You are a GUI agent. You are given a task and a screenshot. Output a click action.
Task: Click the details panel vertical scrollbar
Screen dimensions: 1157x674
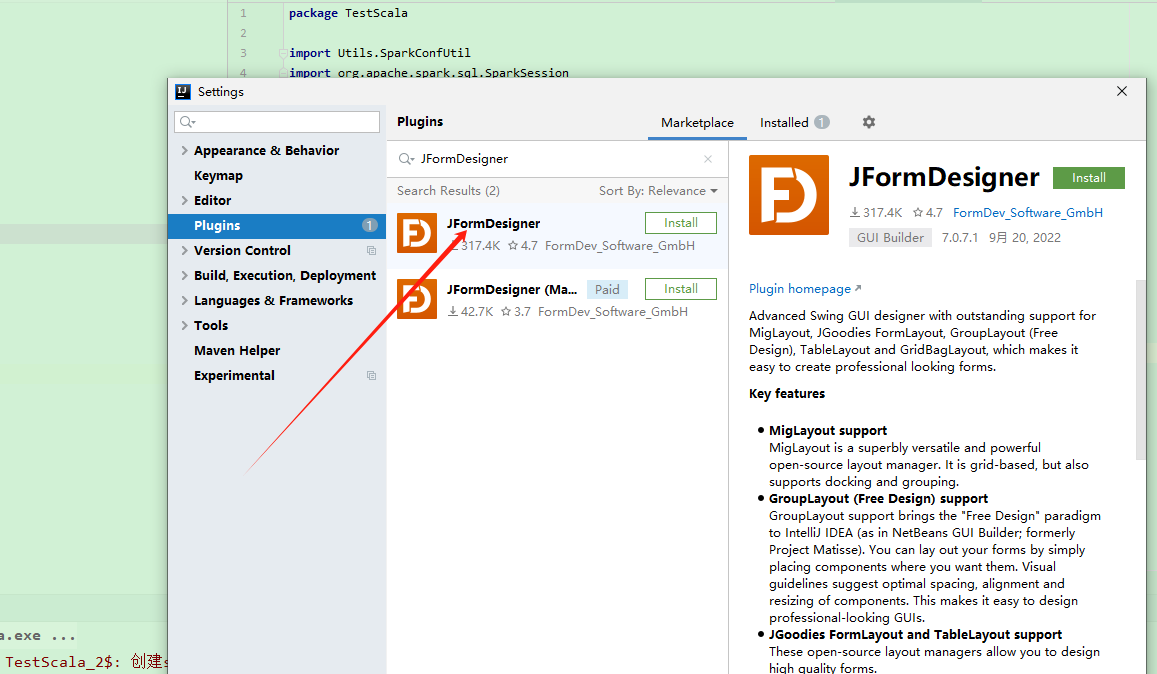point(1140,370)
